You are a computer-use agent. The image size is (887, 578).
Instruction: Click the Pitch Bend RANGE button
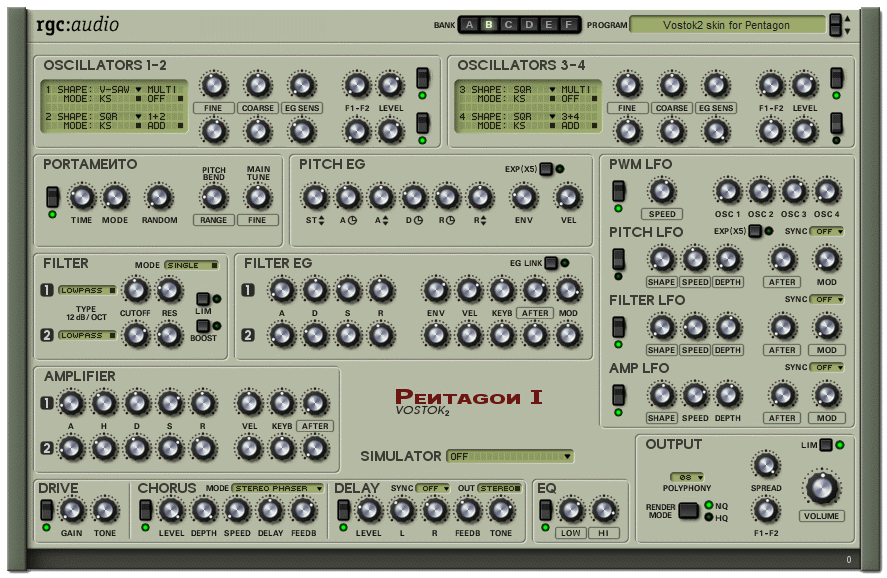(213, 220)
